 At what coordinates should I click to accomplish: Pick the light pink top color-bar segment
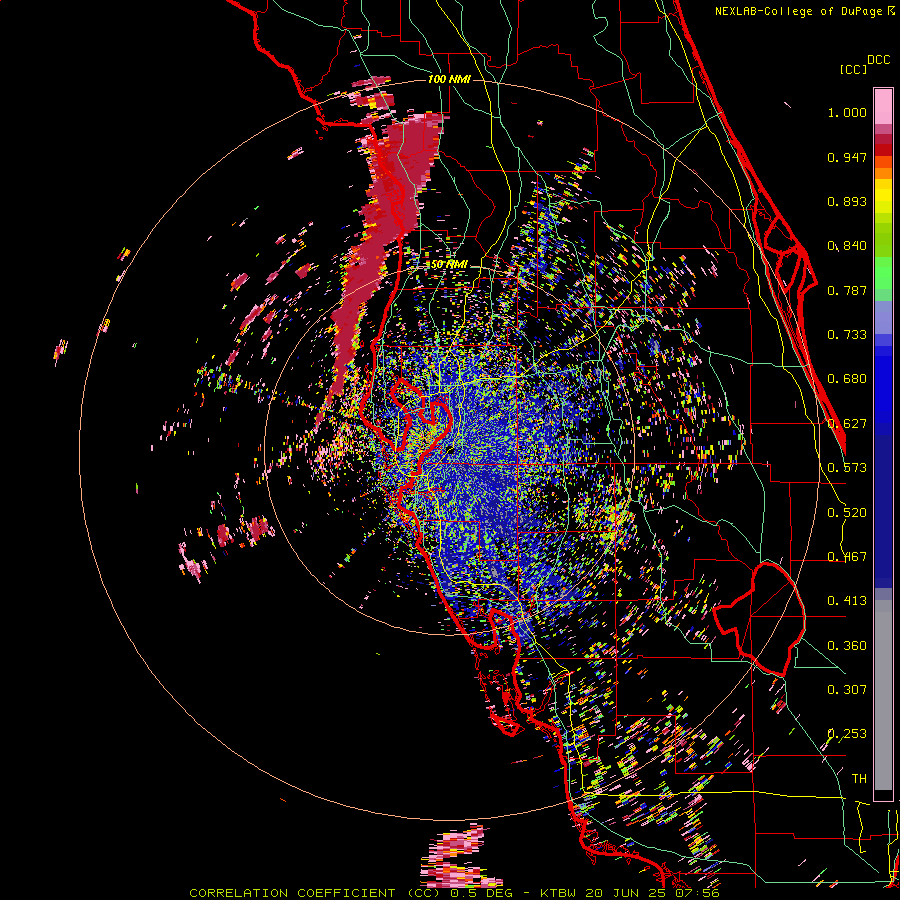tap(883, 106)
